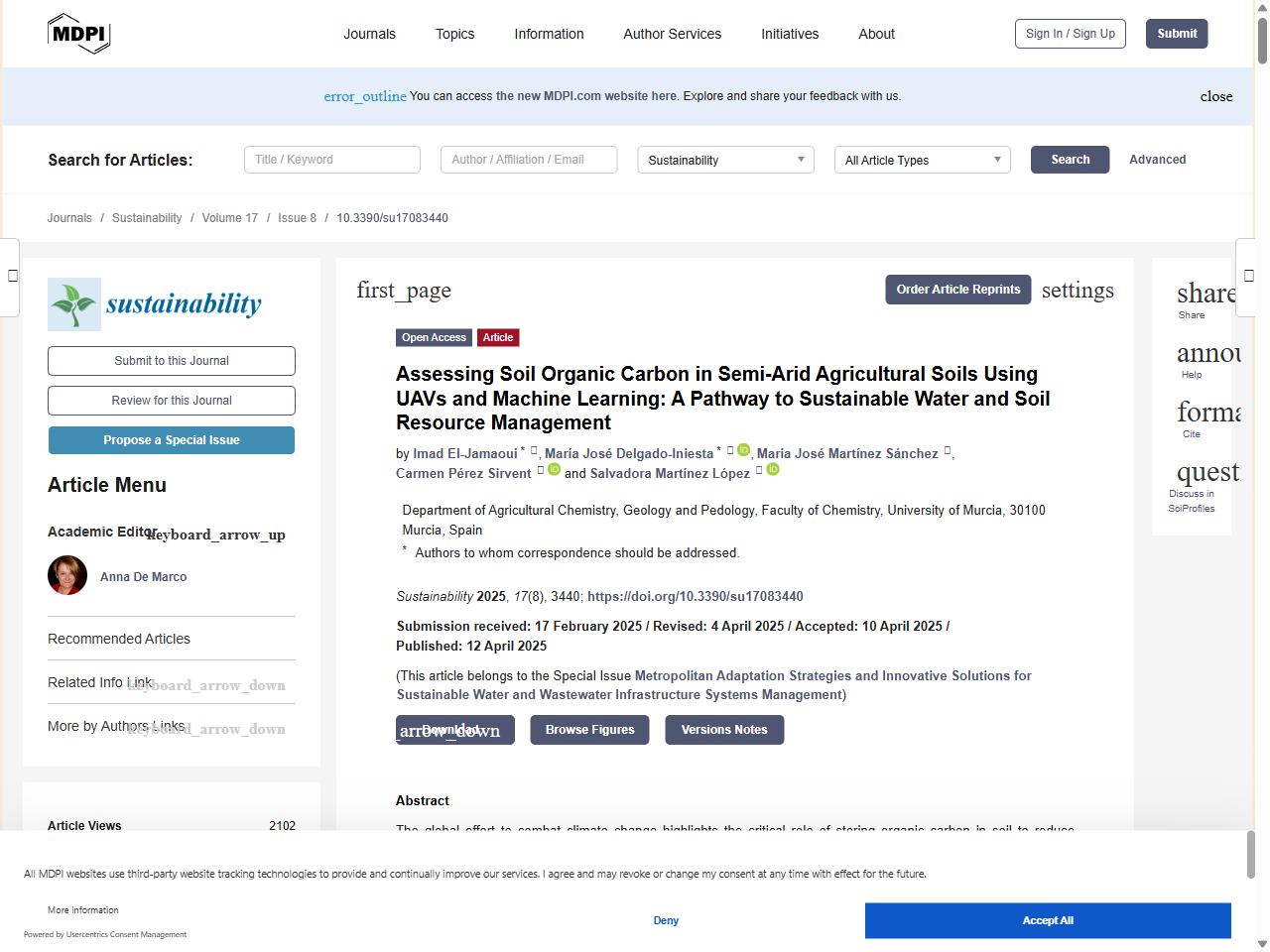Click the Sustainability journal logo
The width and height of the screenshot is (1270, 952).
coord(156,304)
